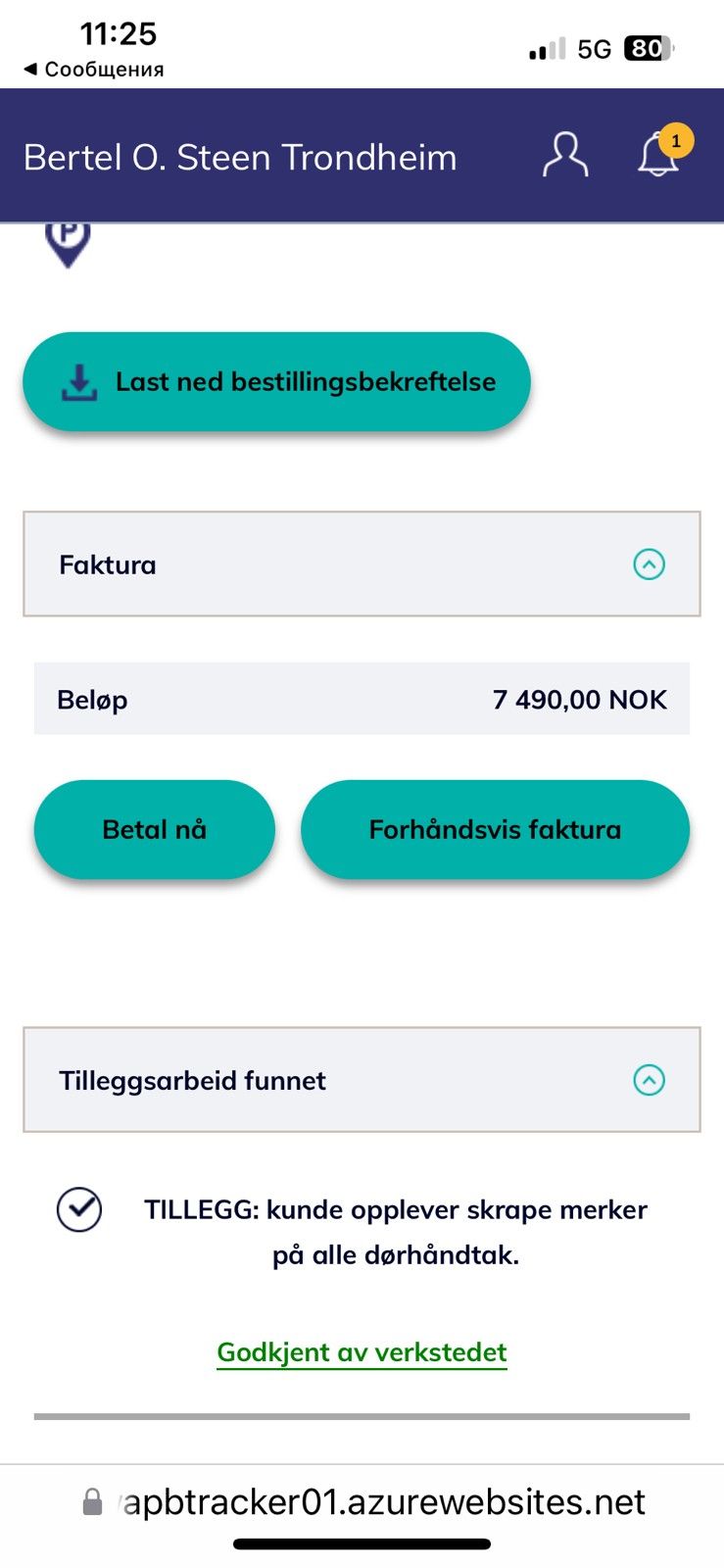Screen dimensions: 724x1568
Task: Click Forhåndsvis faktura button
Action: pyautogui.click(x=495, y=829)
